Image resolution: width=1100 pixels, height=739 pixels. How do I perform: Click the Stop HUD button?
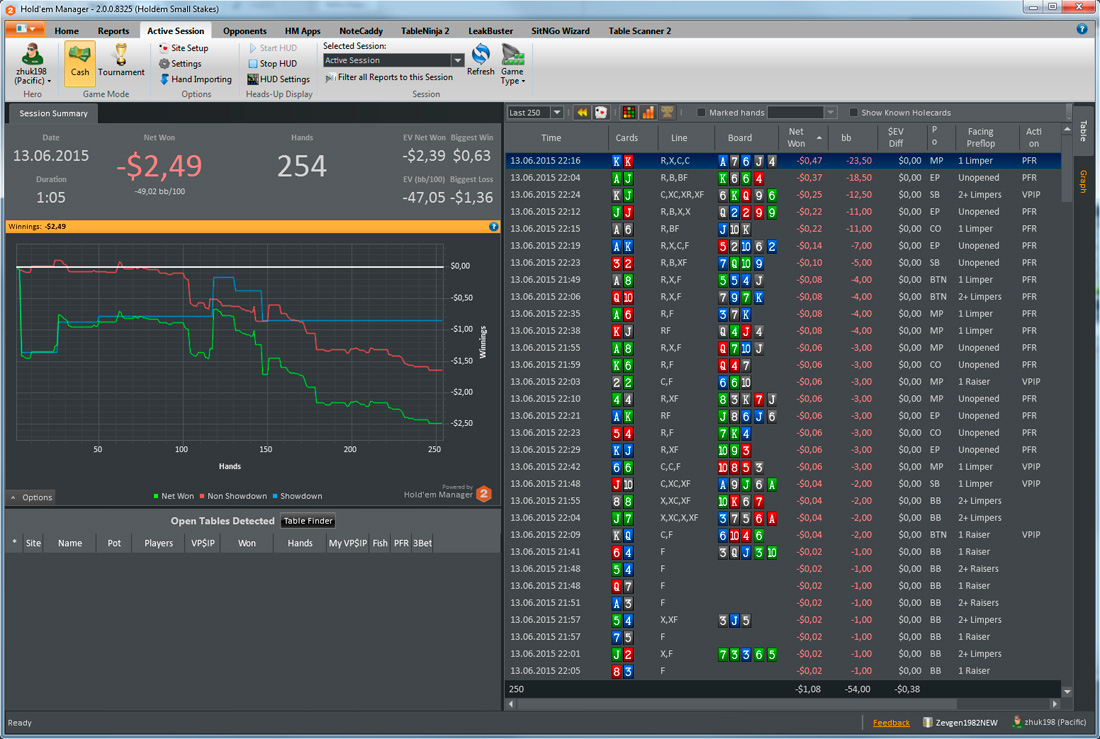(272, 63)
